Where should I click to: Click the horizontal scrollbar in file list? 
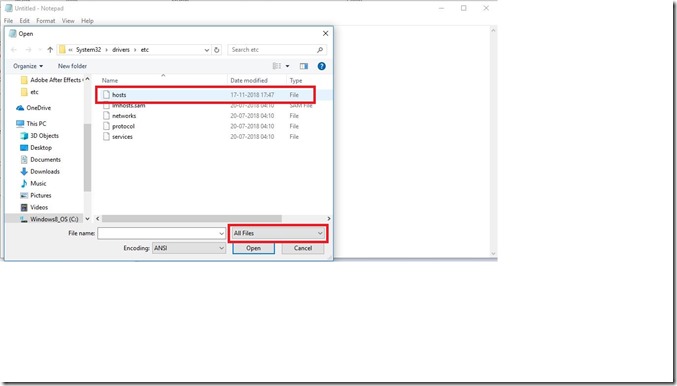pyautogui.click(x=192, y=219)
